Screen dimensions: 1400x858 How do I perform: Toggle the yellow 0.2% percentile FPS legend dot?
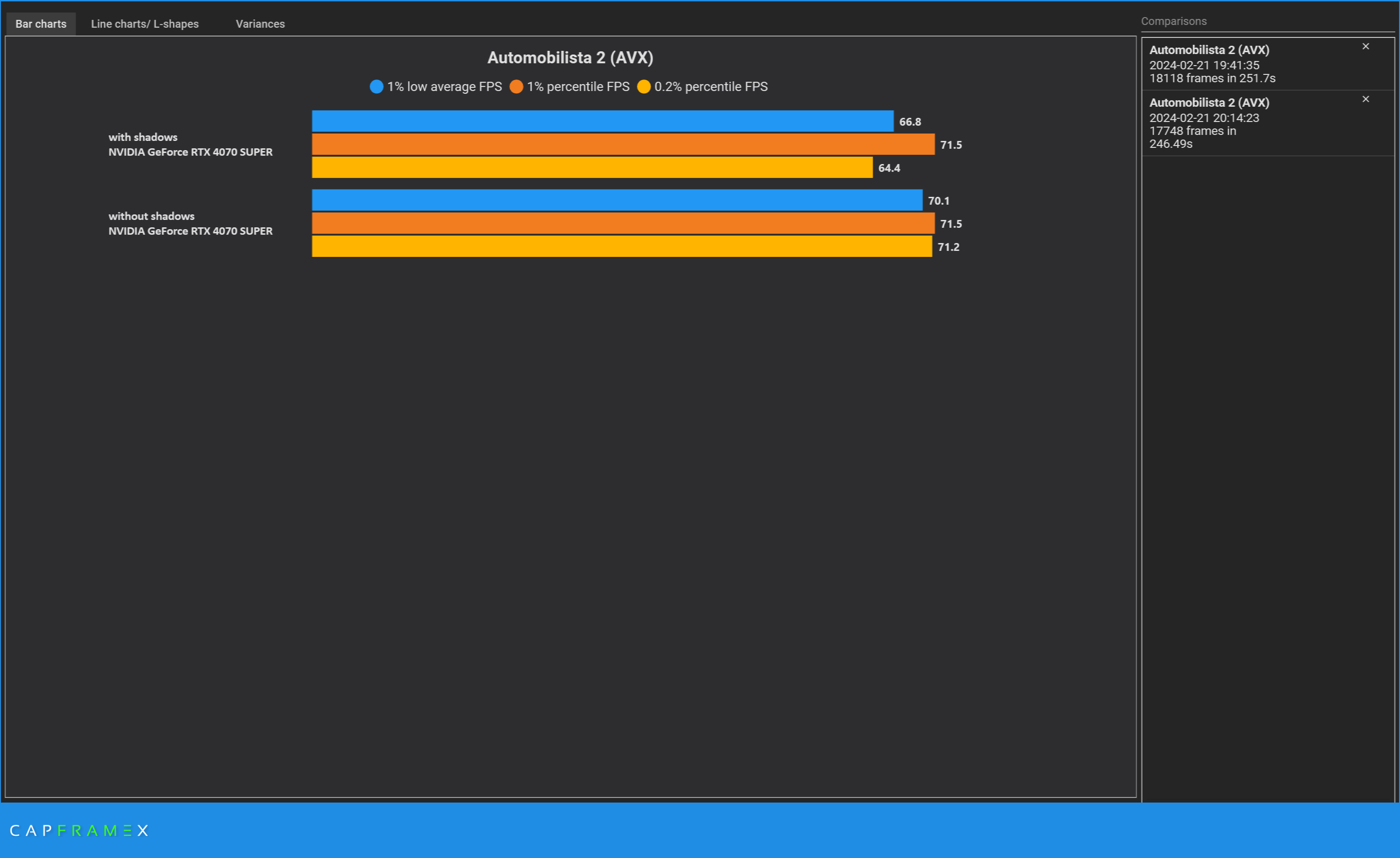pyautogui.click(x=643, y=86)
